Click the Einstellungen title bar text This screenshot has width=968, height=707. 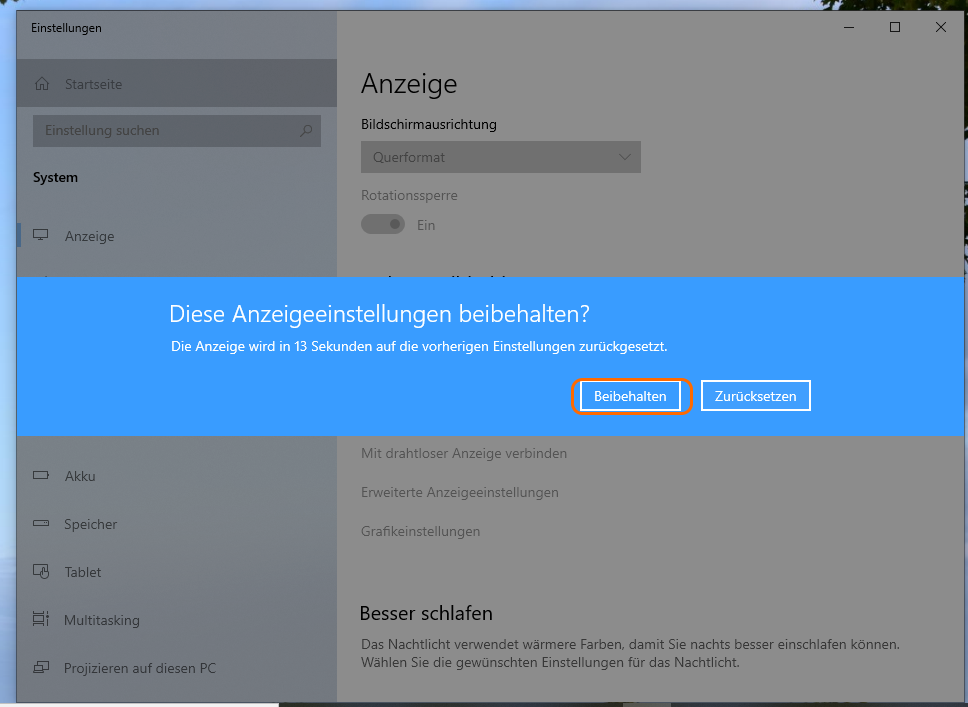[67, 28]
